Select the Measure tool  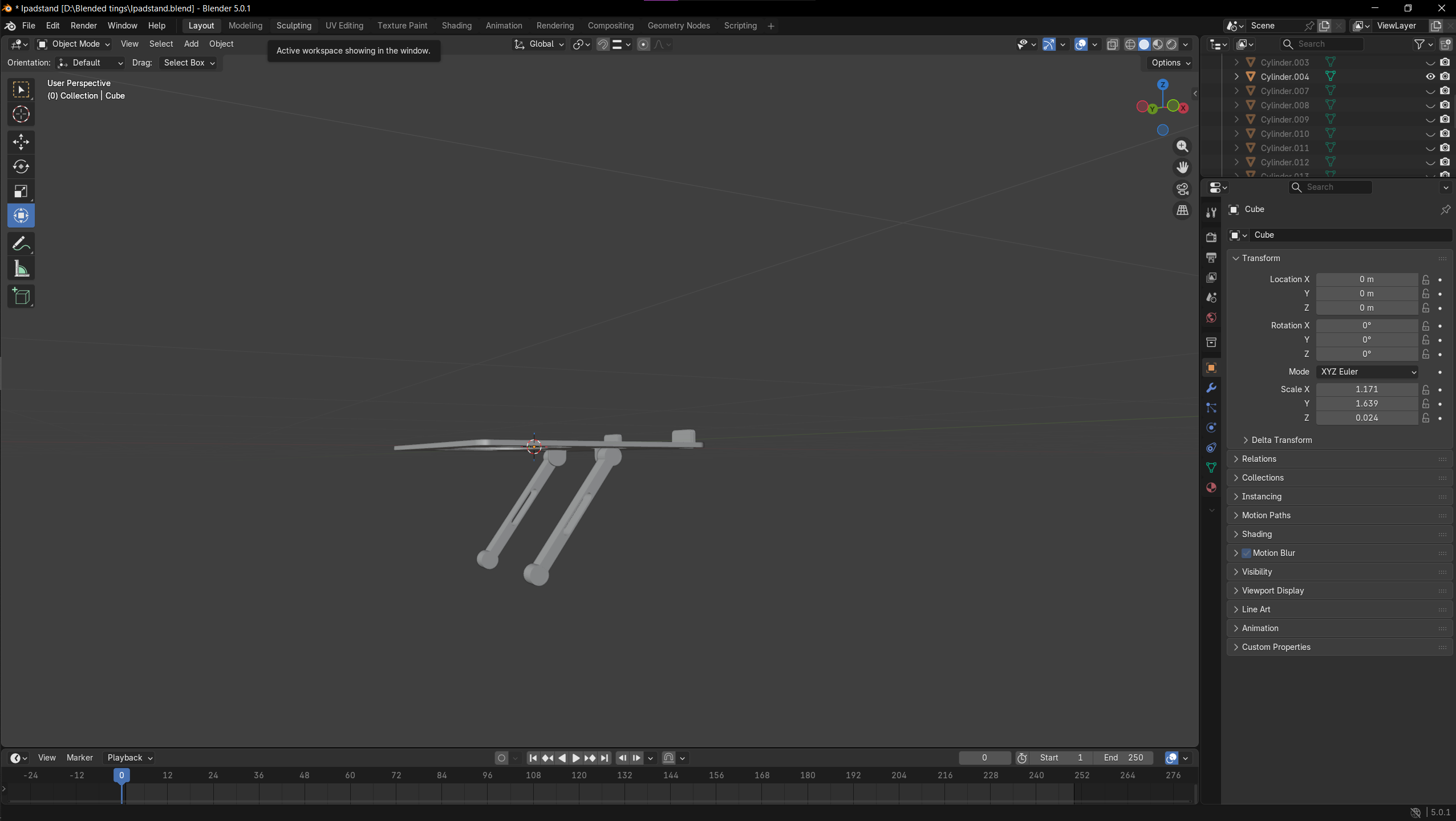tap(21, 269)
